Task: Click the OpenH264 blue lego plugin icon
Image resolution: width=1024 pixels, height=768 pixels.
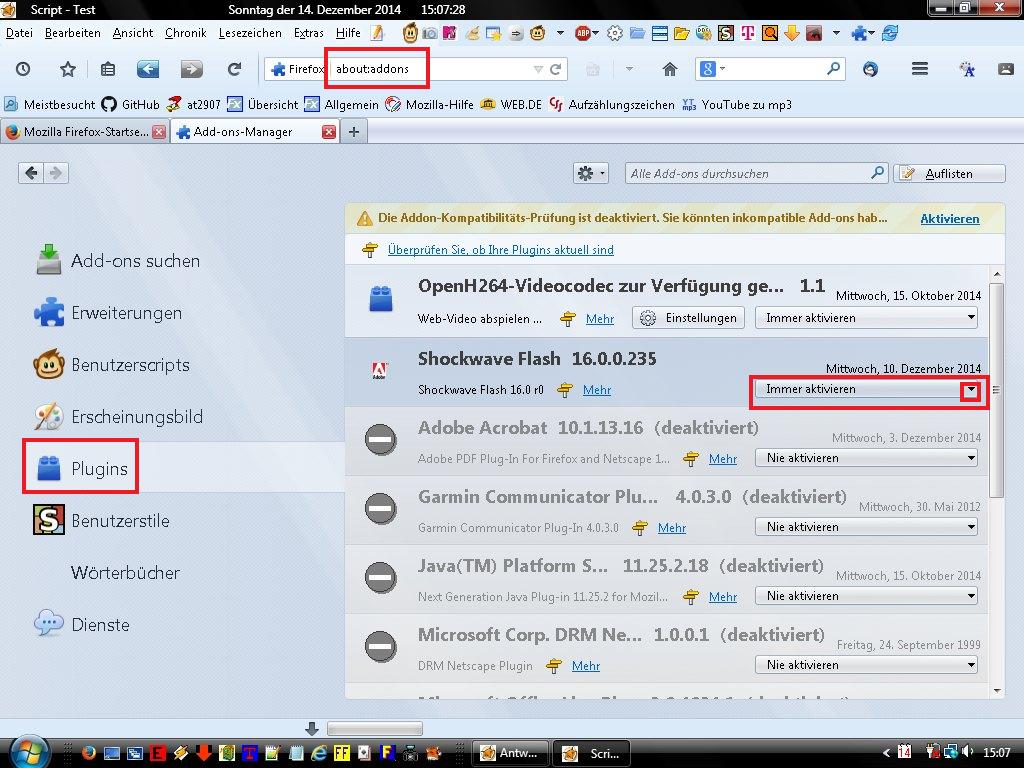Action: click(381, 300)
